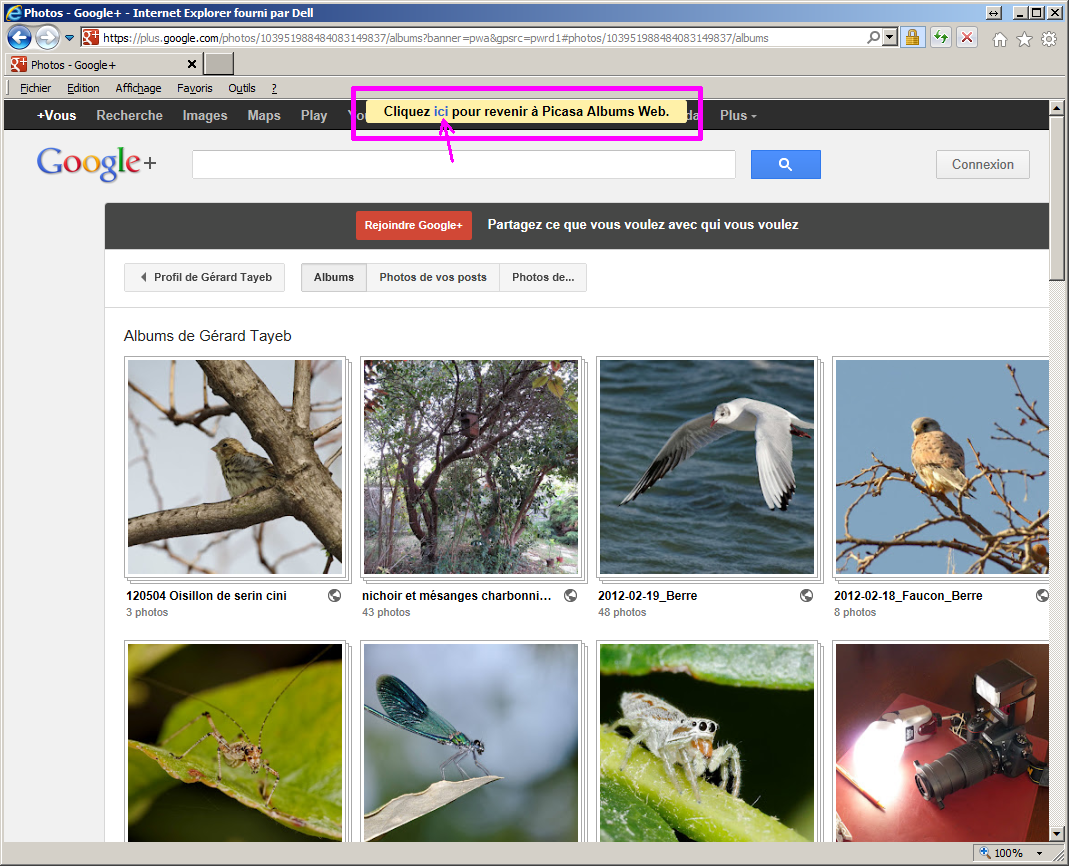Open Maps in the Google bar

click(264, 115)
